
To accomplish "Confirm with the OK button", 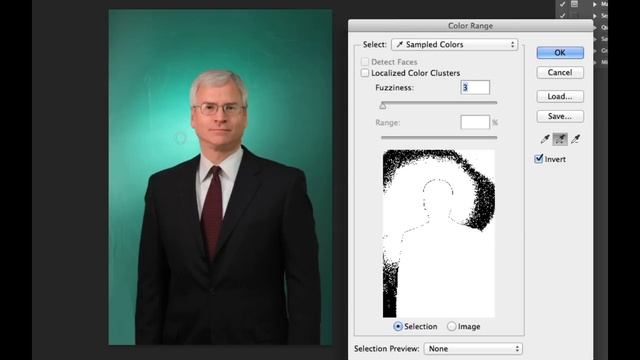I will [x=560, y=53].
